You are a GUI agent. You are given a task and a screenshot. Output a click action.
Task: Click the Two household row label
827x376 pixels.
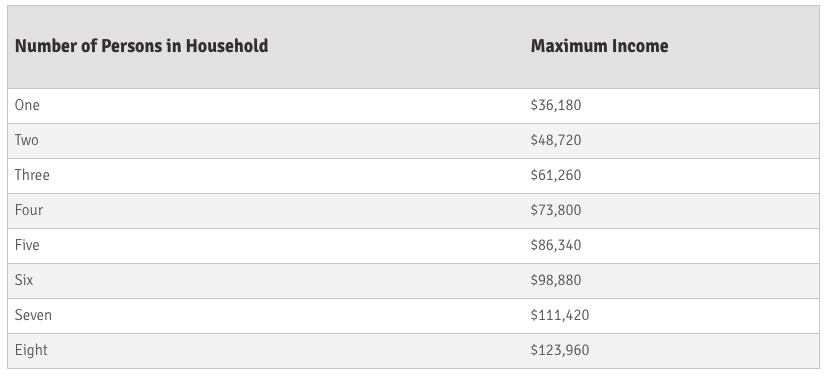[x=26, y=140]
